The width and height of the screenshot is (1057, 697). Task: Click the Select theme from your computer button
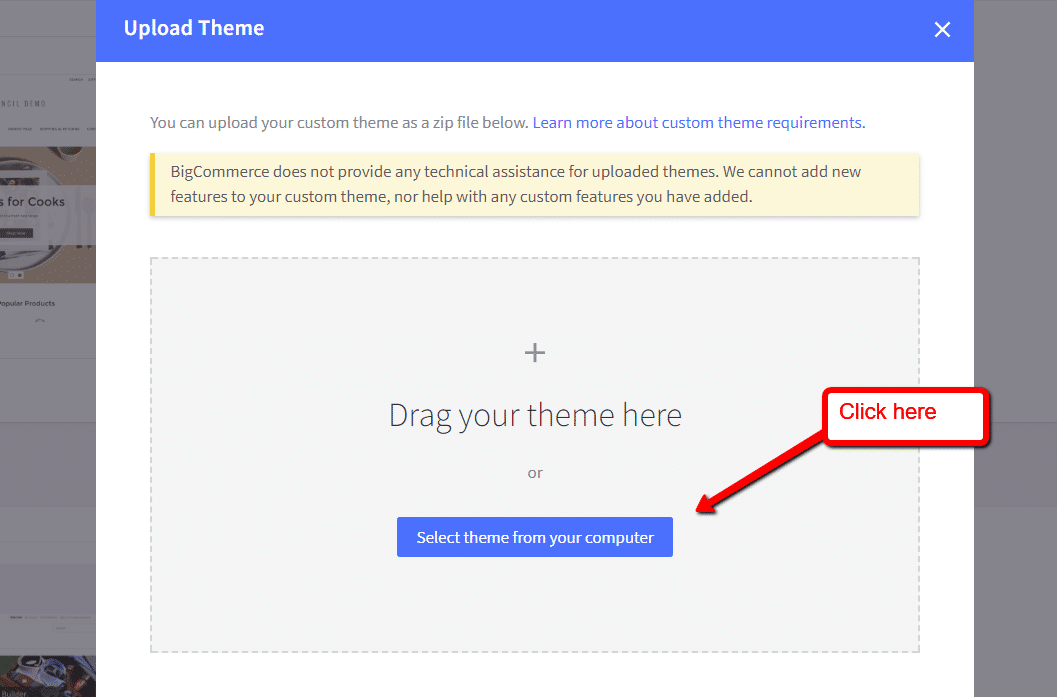[534, 536]
